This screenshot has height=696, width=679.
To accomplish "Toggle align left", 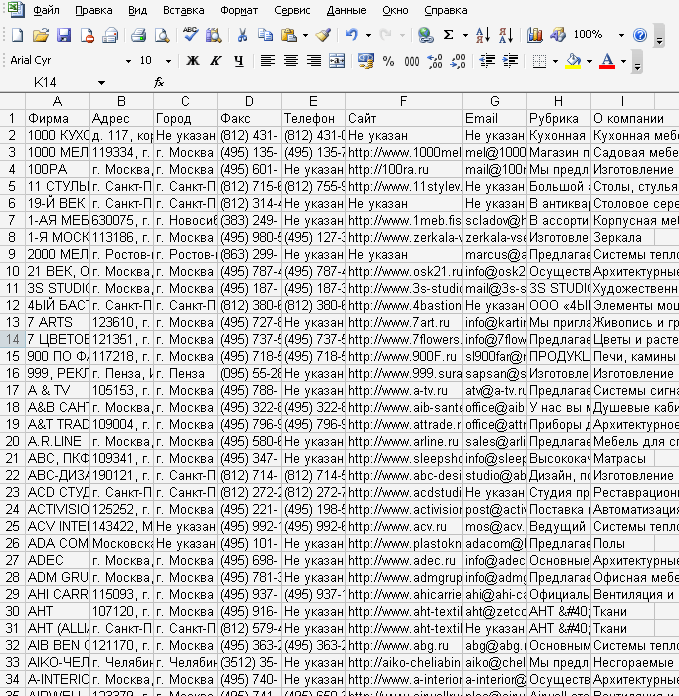I will [x=268, y=61].
